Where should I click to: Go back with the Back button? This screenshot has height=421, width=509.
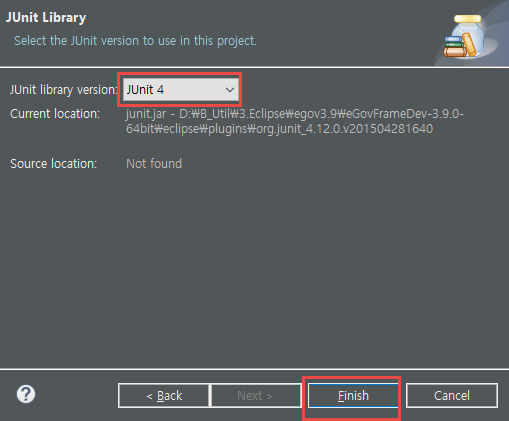[x=164, y=396]
